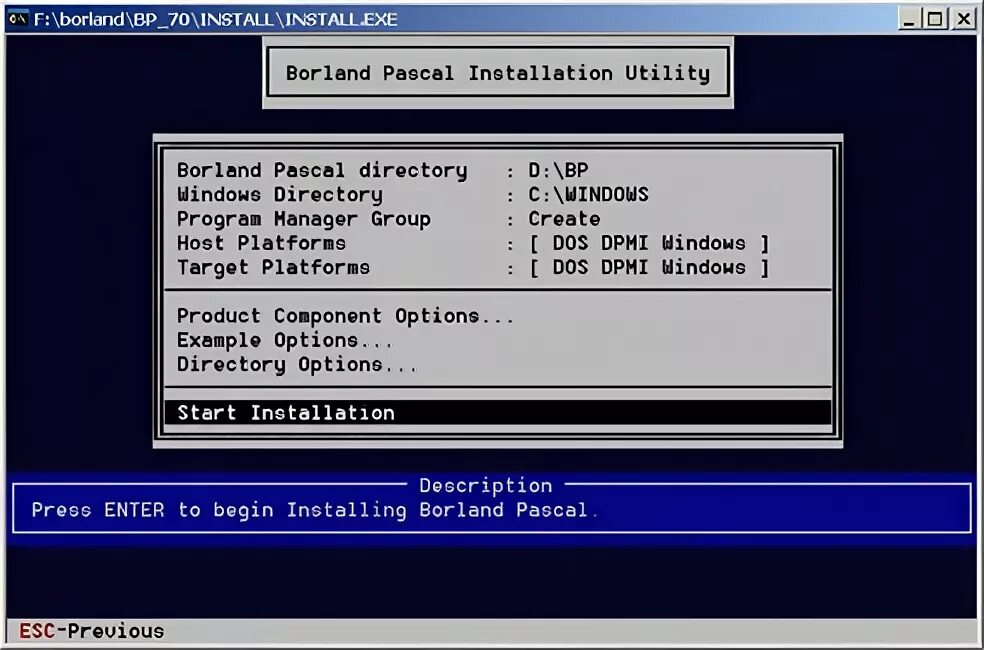This screenshot has width=984, height=650.
Task: Select the Host Platforms row
Action: 498,243
